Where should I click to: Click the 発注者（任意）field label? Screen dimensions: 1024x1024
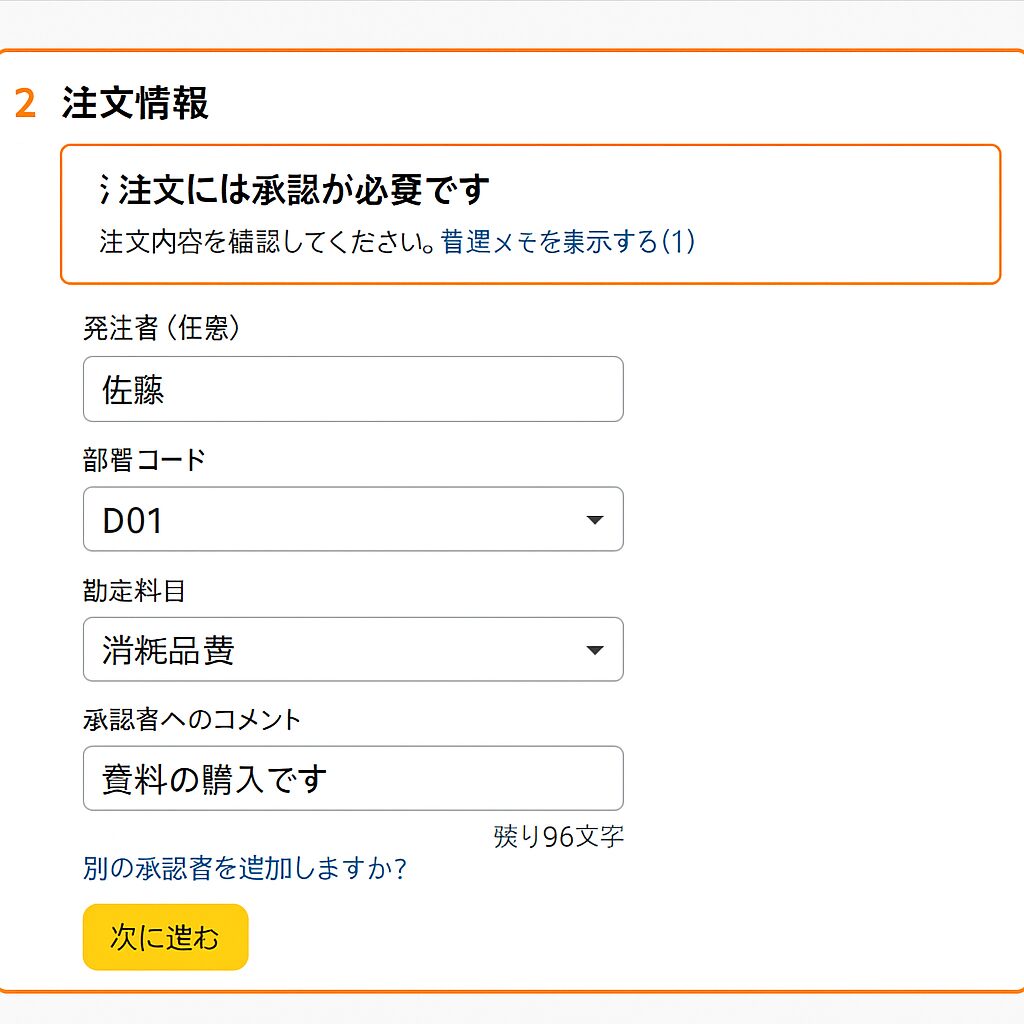pyautogui.click(x=161, y=328)
